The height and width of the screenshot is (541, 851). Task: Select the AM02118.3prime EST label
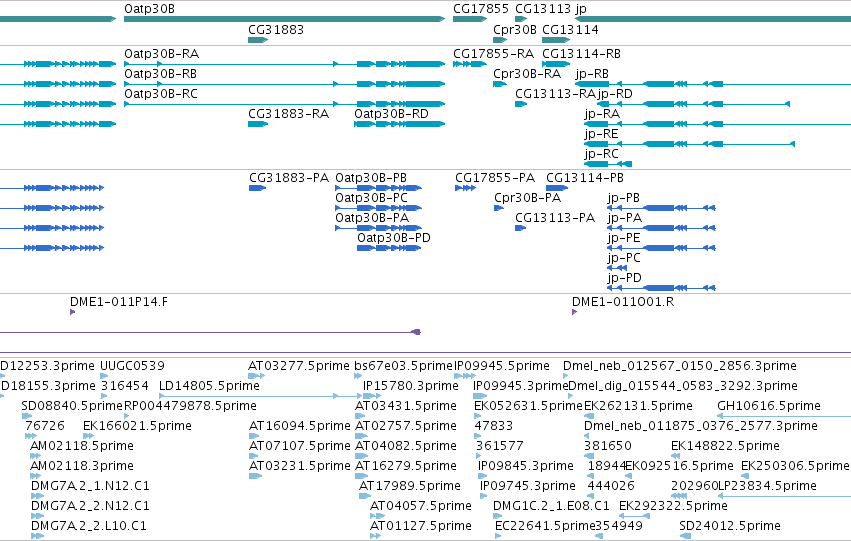pyautogui.click(x=82, y=467)
